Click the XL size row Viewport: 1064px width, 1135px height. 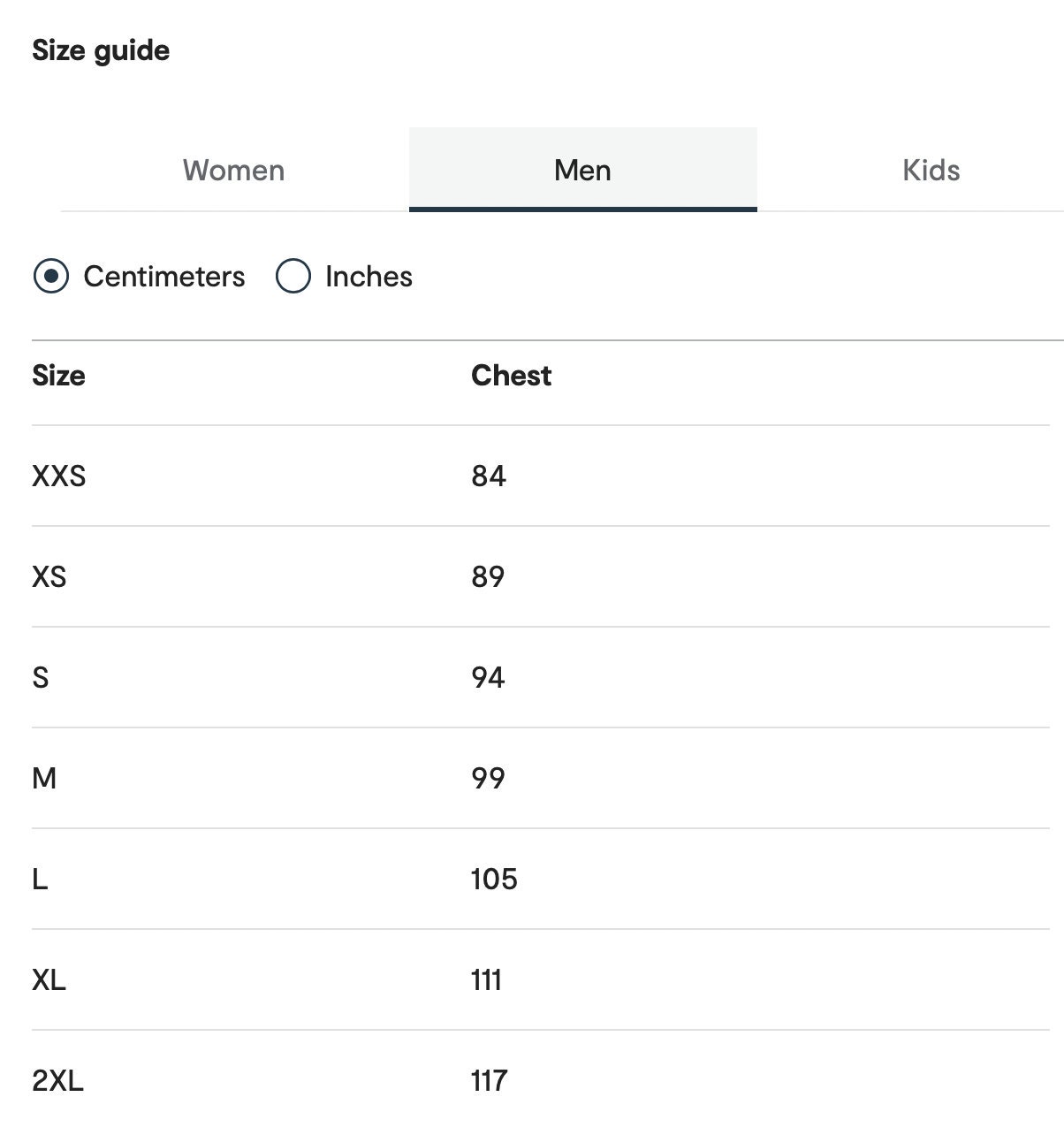[x=541, y=980]
